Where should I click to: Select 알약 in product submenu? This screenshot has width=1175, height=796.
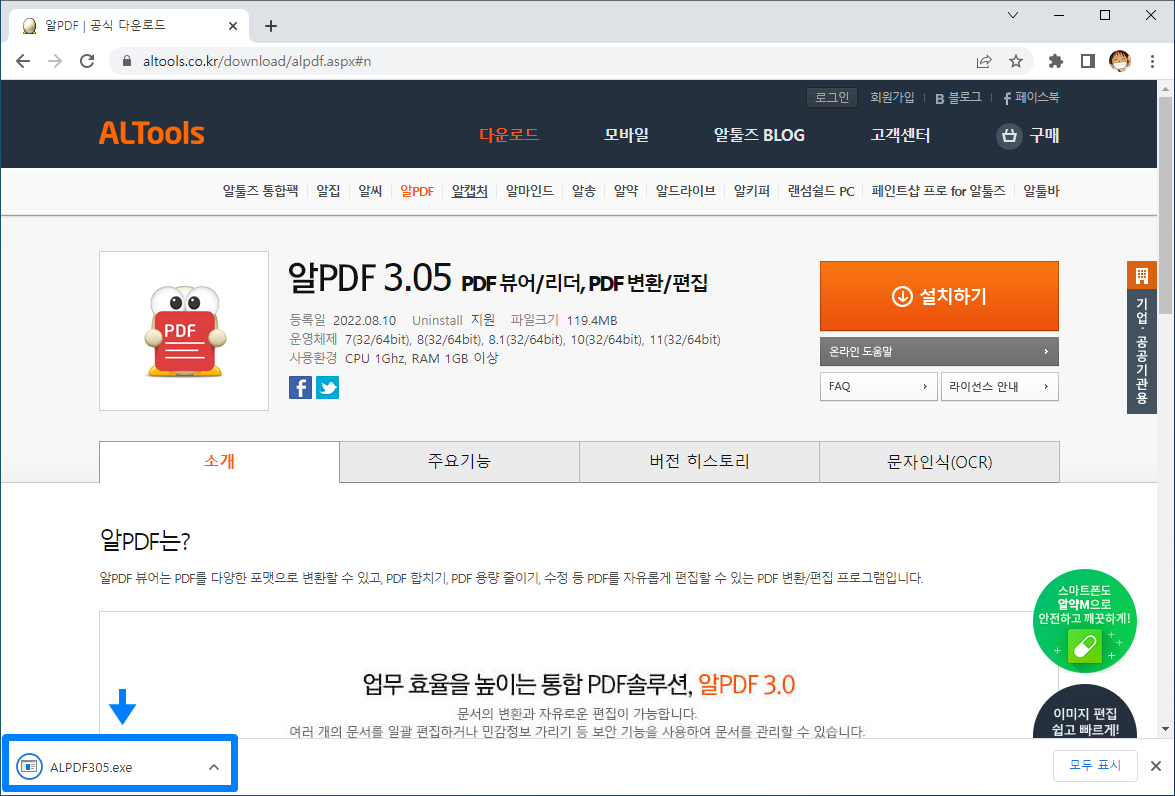[x=626, y=191]
